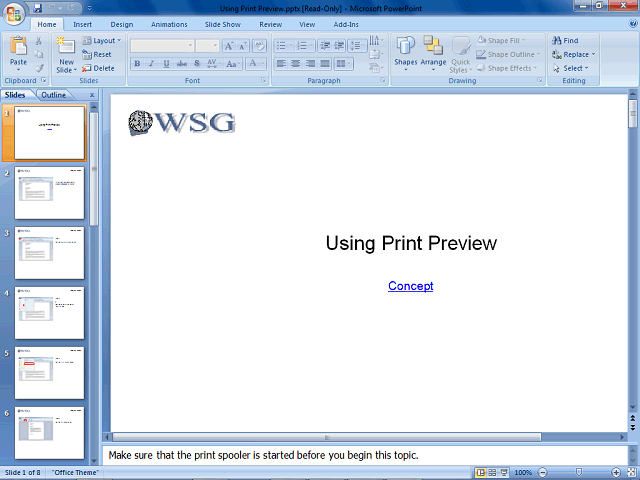Open the Columns dropdown
Image resolution: width=640 pixels, height=480 pixels.
[343, 64]
